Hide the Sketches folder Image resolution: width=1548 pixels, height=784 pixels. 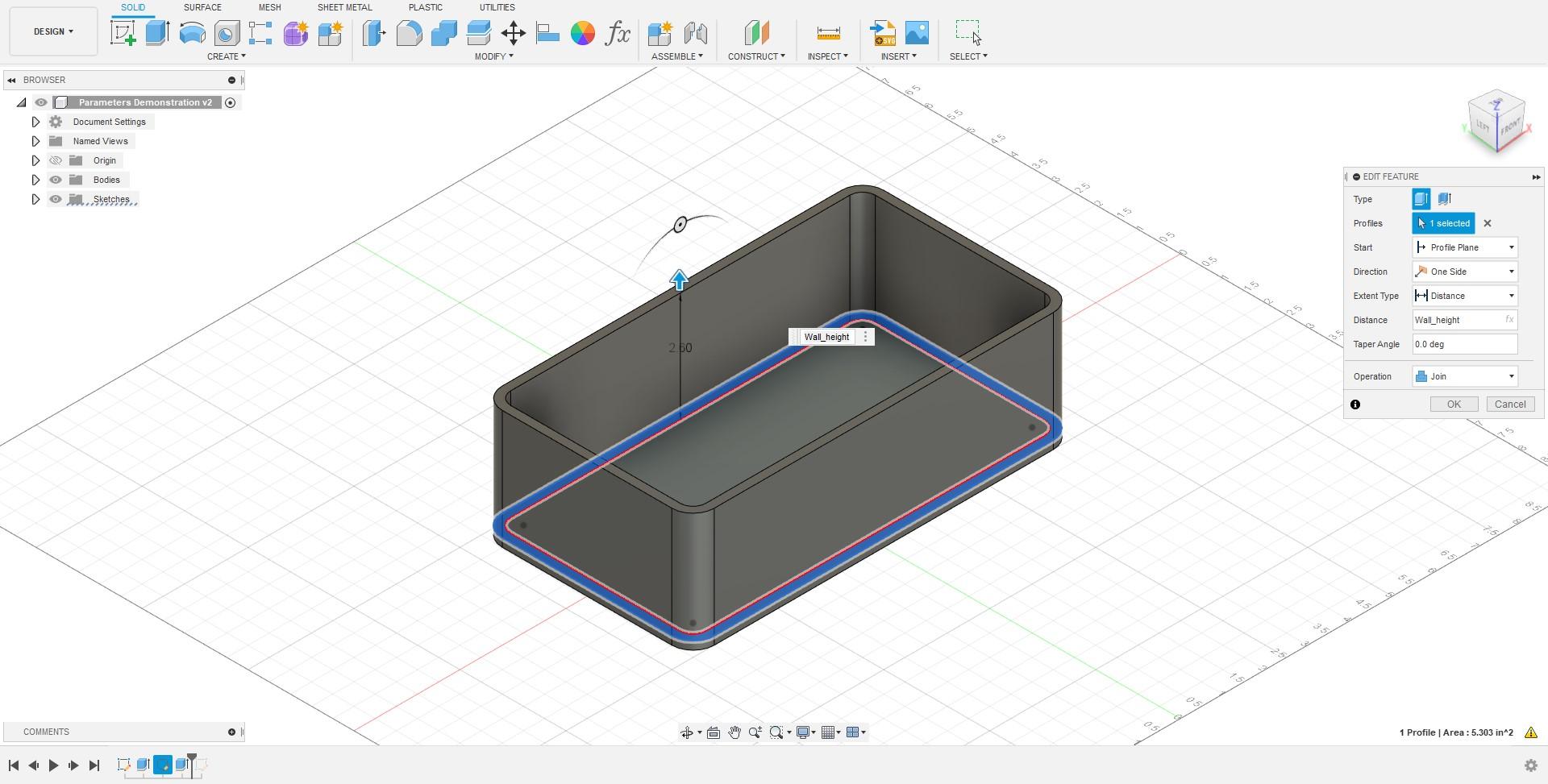pos(56,199)
